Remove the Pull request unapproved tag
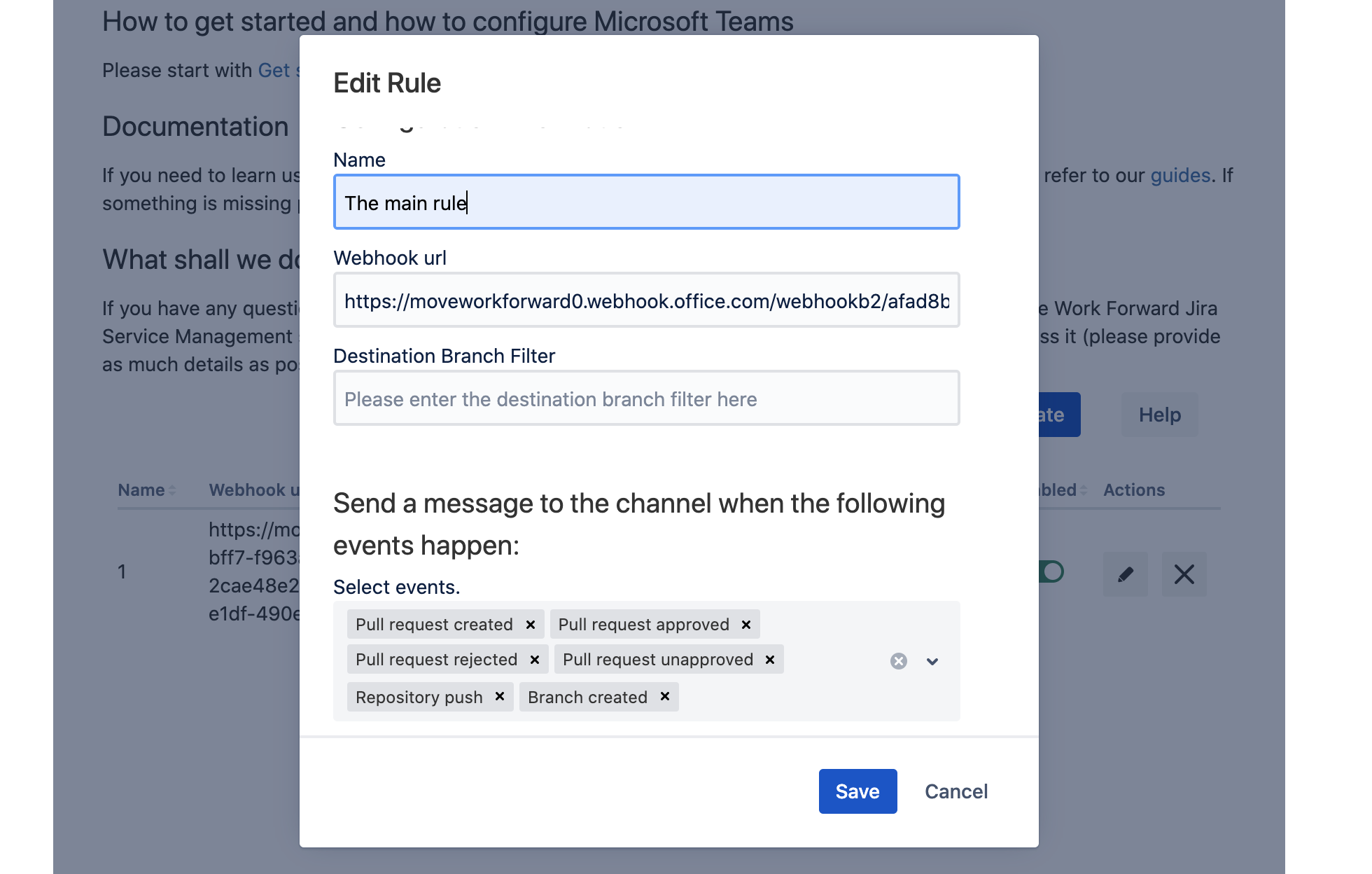This screenshot has width=1372, height=874. point(770,660)
